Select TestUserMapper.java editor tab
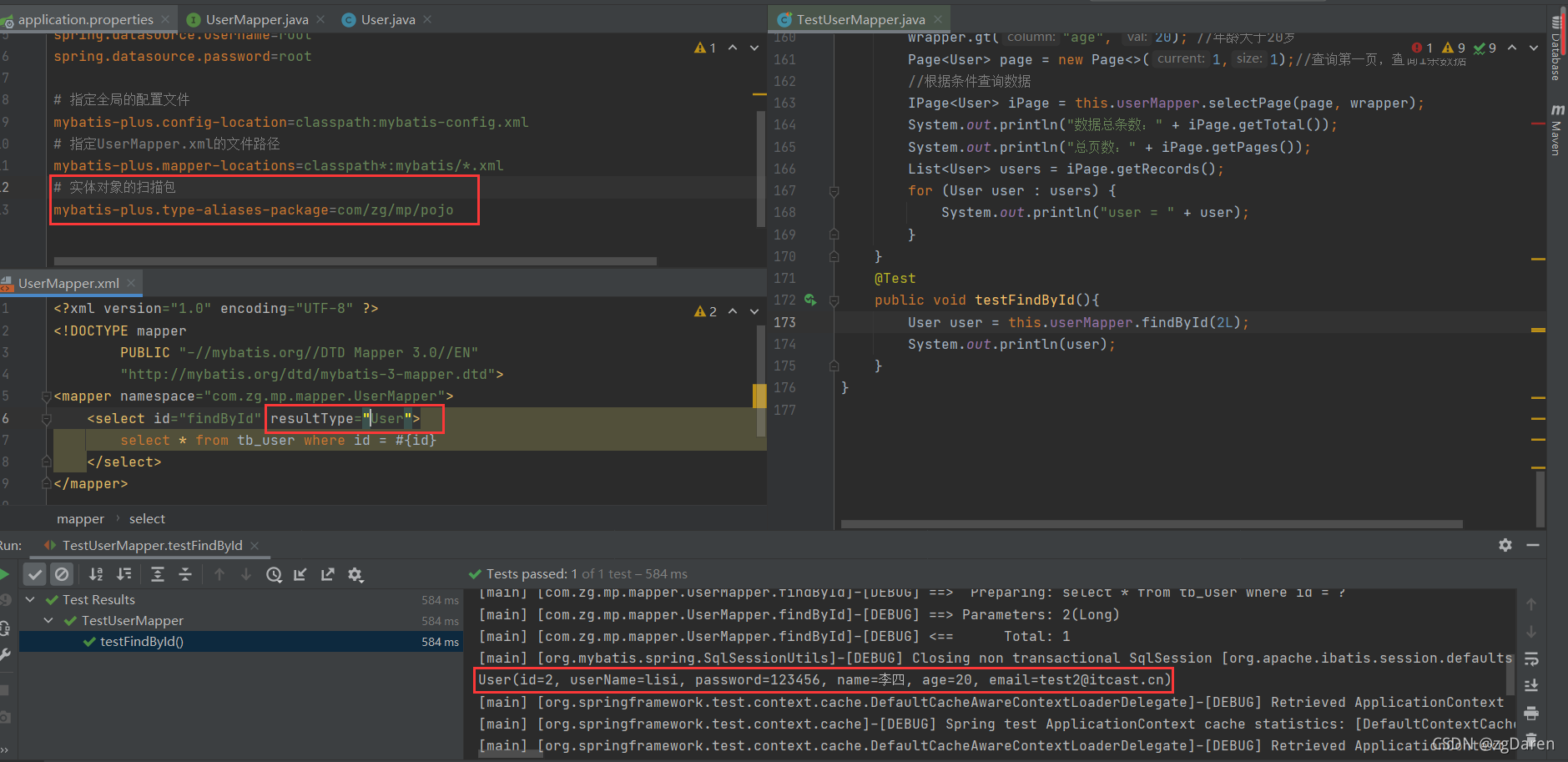 (860, 19)
